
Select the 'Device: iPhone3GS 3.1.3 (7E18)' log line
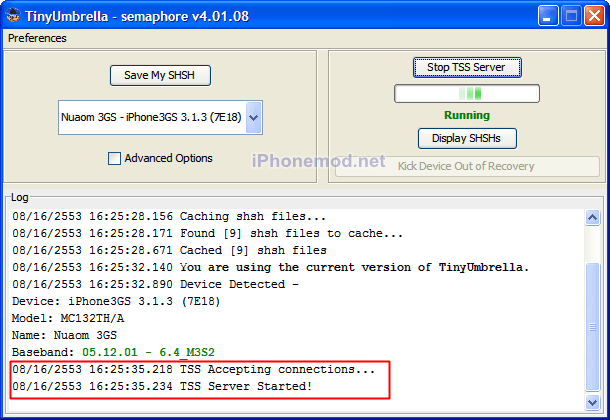click(x=116, y=301)
